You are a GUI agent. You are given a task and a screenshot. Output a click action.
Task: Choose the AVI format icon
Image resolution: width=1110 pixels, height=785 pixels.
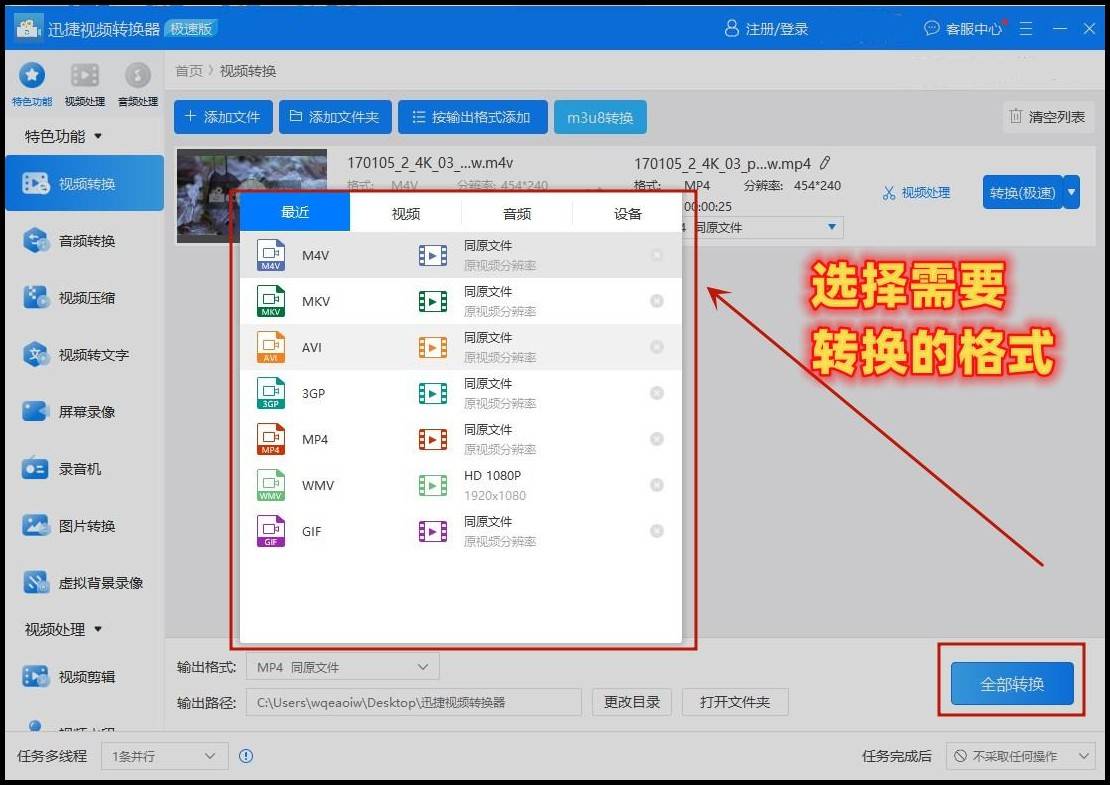point(271,347)
